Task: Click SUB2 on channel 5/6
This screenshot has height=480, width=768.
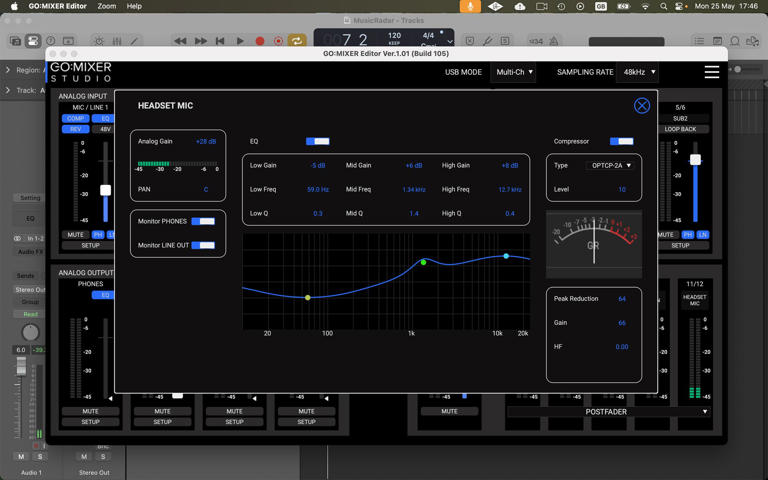Action: [680, 118]
